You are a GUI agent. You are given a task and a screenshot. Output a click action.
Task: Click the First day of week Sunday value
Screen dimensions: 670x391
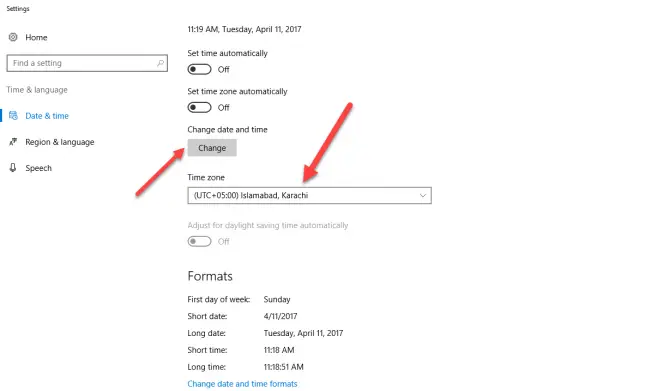pyautogui.click(x=277, y=300)
